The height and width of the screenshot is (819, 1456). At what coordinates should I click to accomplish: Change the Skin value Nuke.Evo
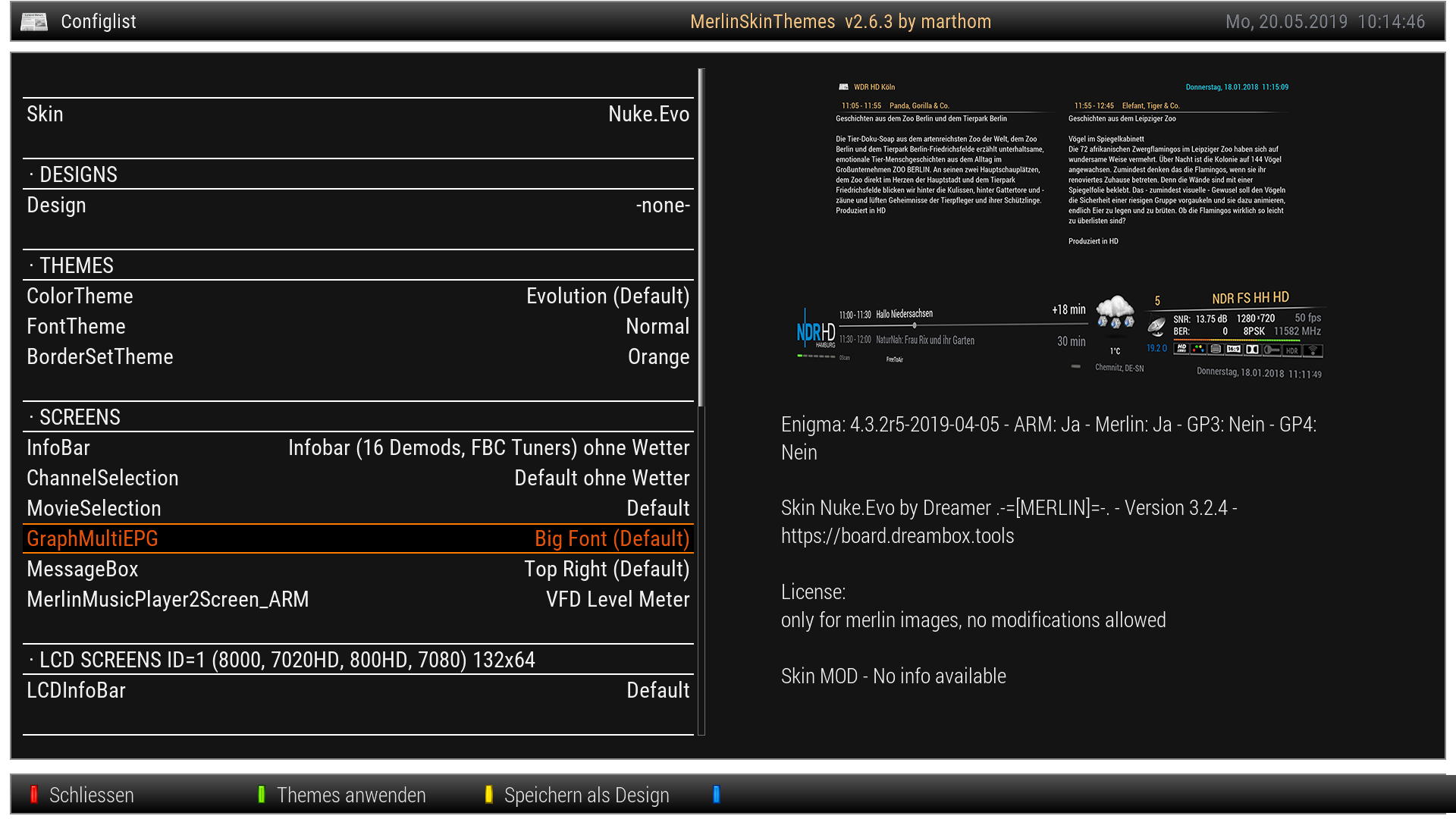pos(648,115)
